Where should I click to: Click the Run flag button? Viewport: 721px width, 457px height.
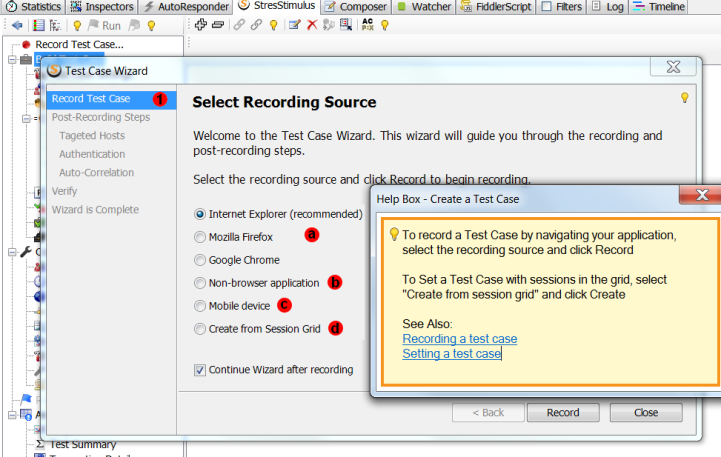tap(104, 26)
